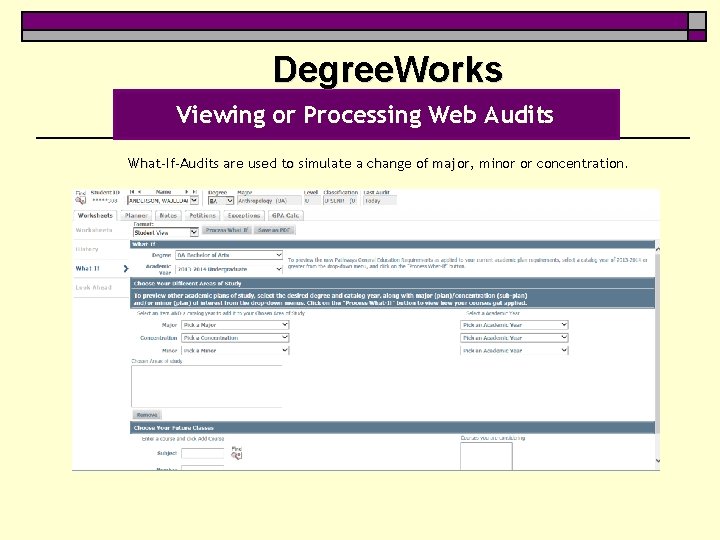720x540 pixels.
Task: Click the masked Student ID value
Action: pos(105,201)
